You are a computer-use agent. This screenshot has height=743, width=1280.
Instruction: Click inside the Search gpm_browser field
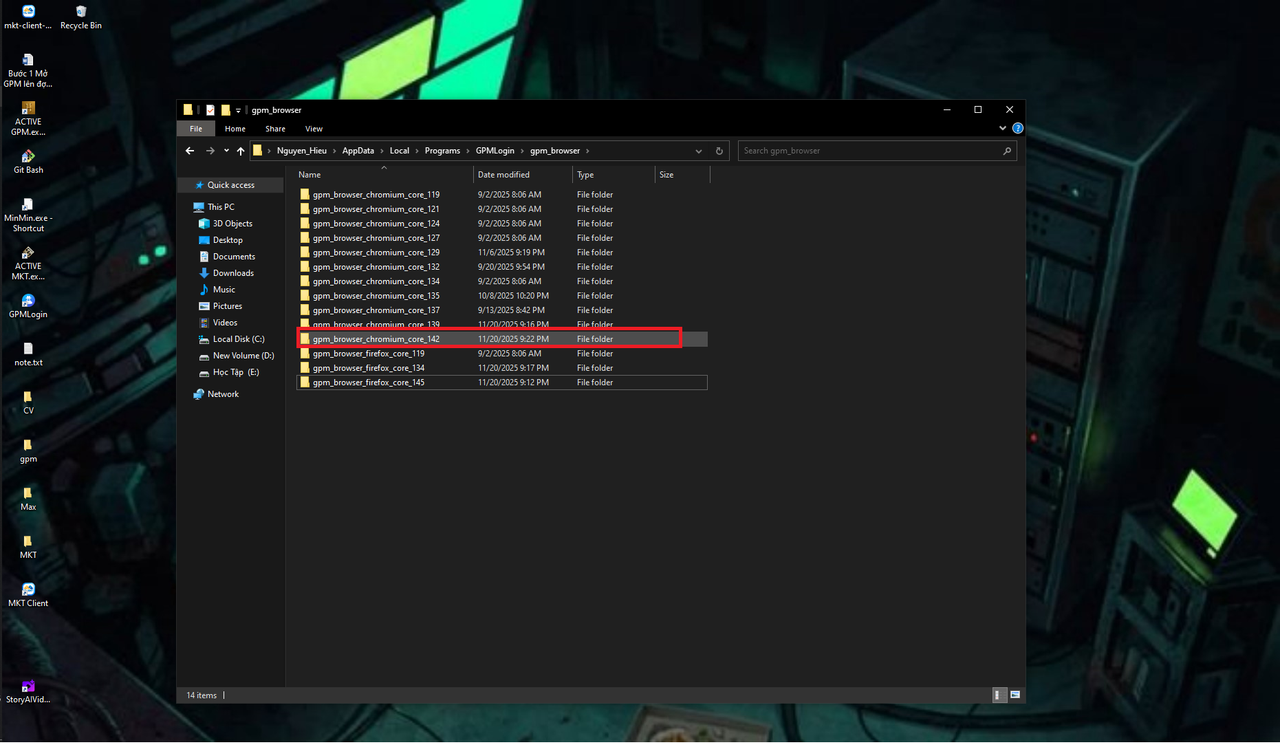click(x=868, y=151)
